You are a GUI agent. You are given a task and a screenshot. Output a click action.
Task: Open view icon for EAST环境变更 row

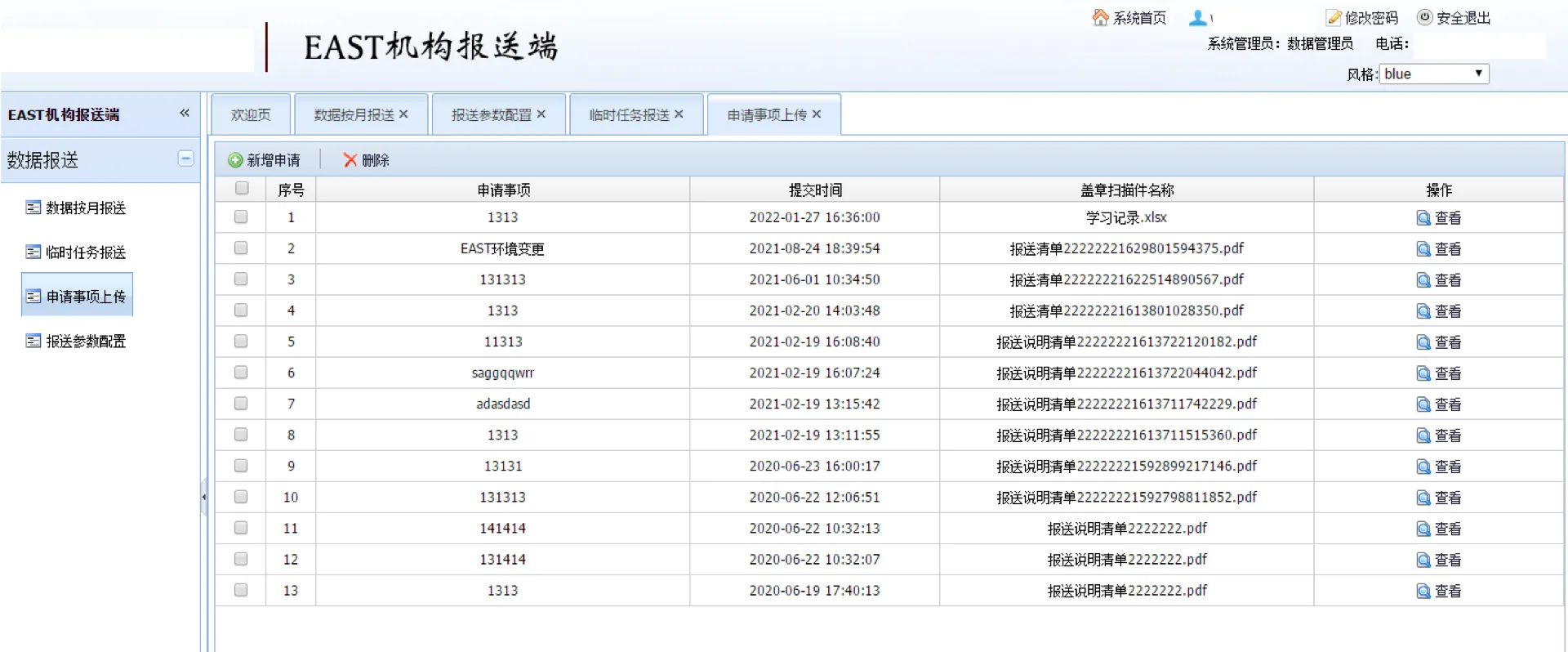1423,249
